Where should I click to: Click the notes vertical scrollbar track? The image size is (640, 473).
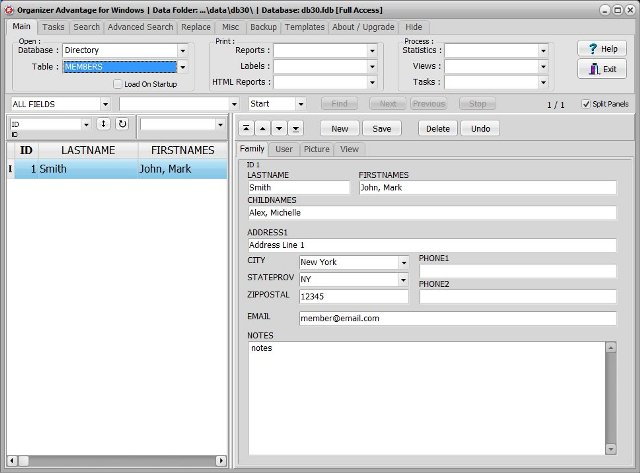tap(611, 398)
